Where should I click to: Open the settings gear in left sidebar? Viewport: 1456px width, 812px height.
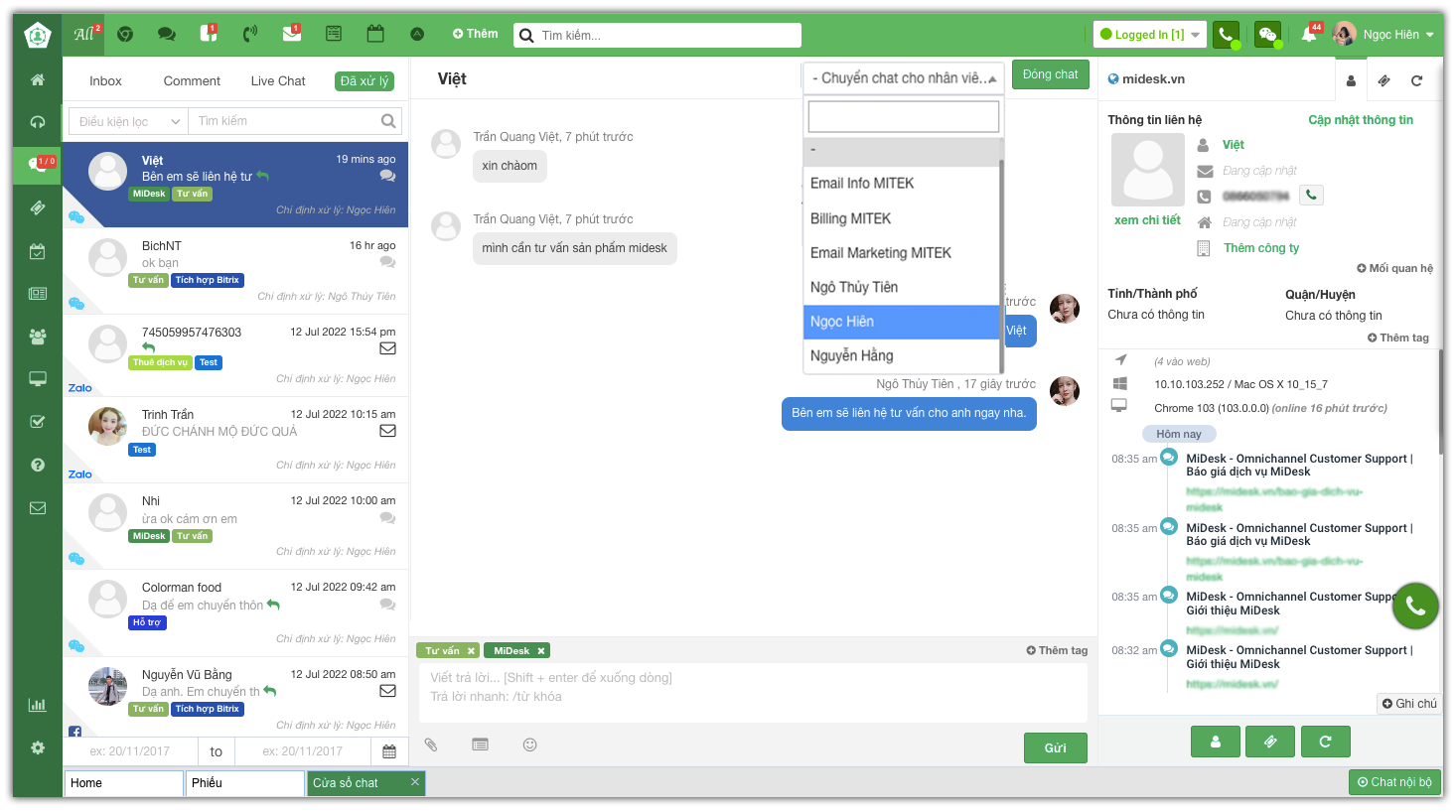pos(38,747)
